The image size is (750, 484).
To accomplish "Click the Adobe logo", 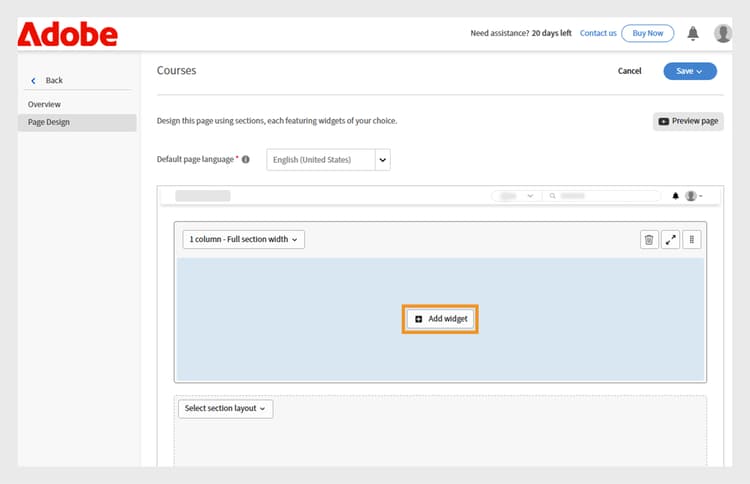I will click(x=68, y=35).
